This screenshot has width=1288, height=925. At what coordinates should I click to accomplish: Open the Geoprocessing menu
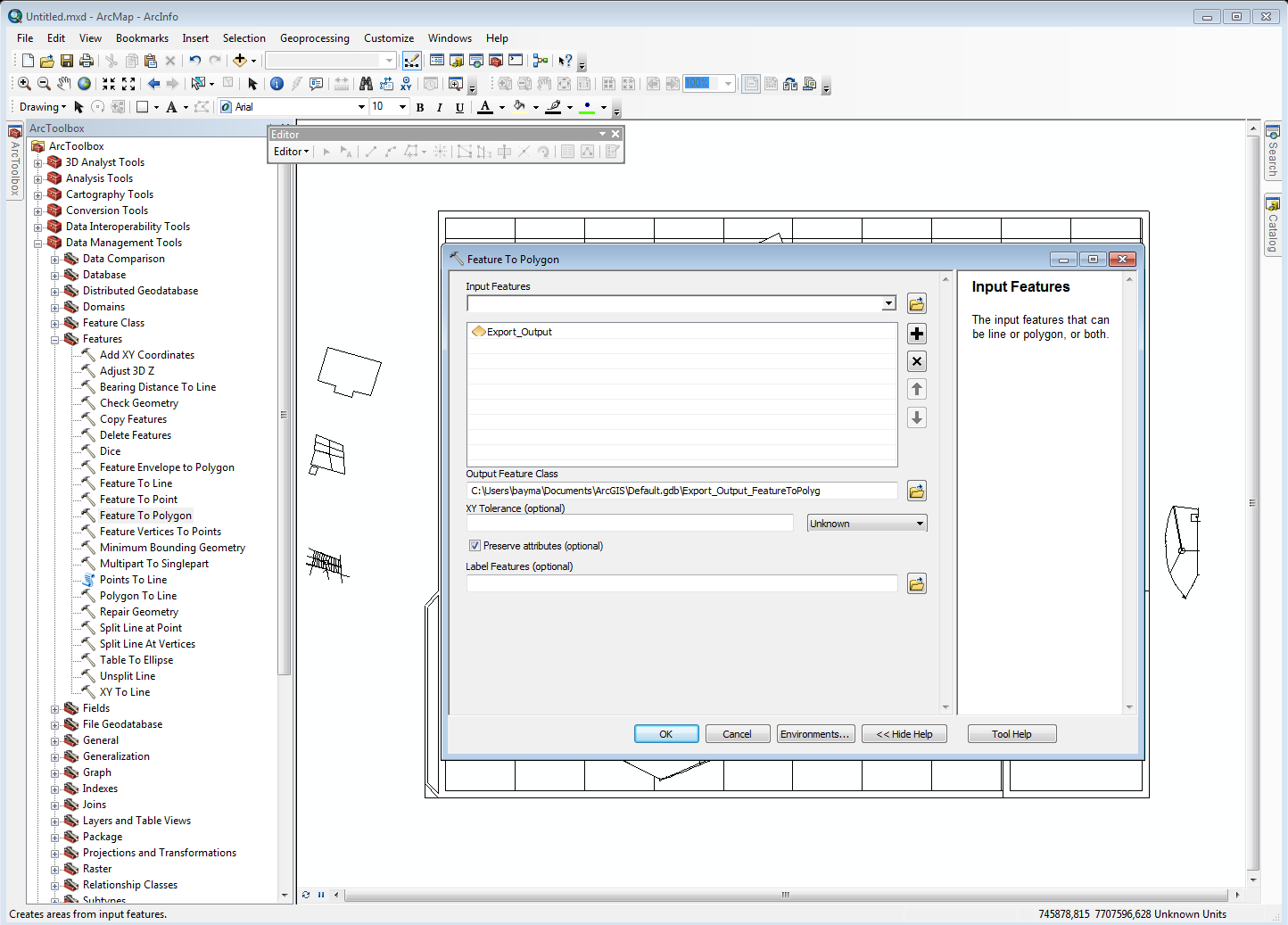click(314, 38)
